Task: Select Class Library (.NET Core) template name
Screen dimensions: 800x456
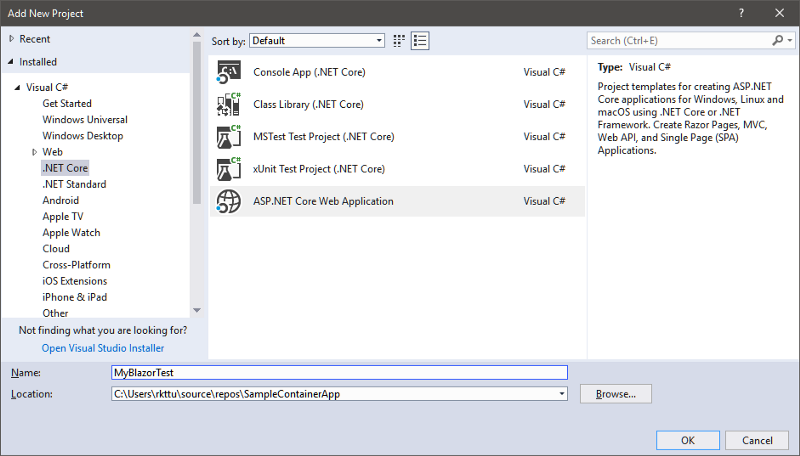Action: (x=308, y=104)
